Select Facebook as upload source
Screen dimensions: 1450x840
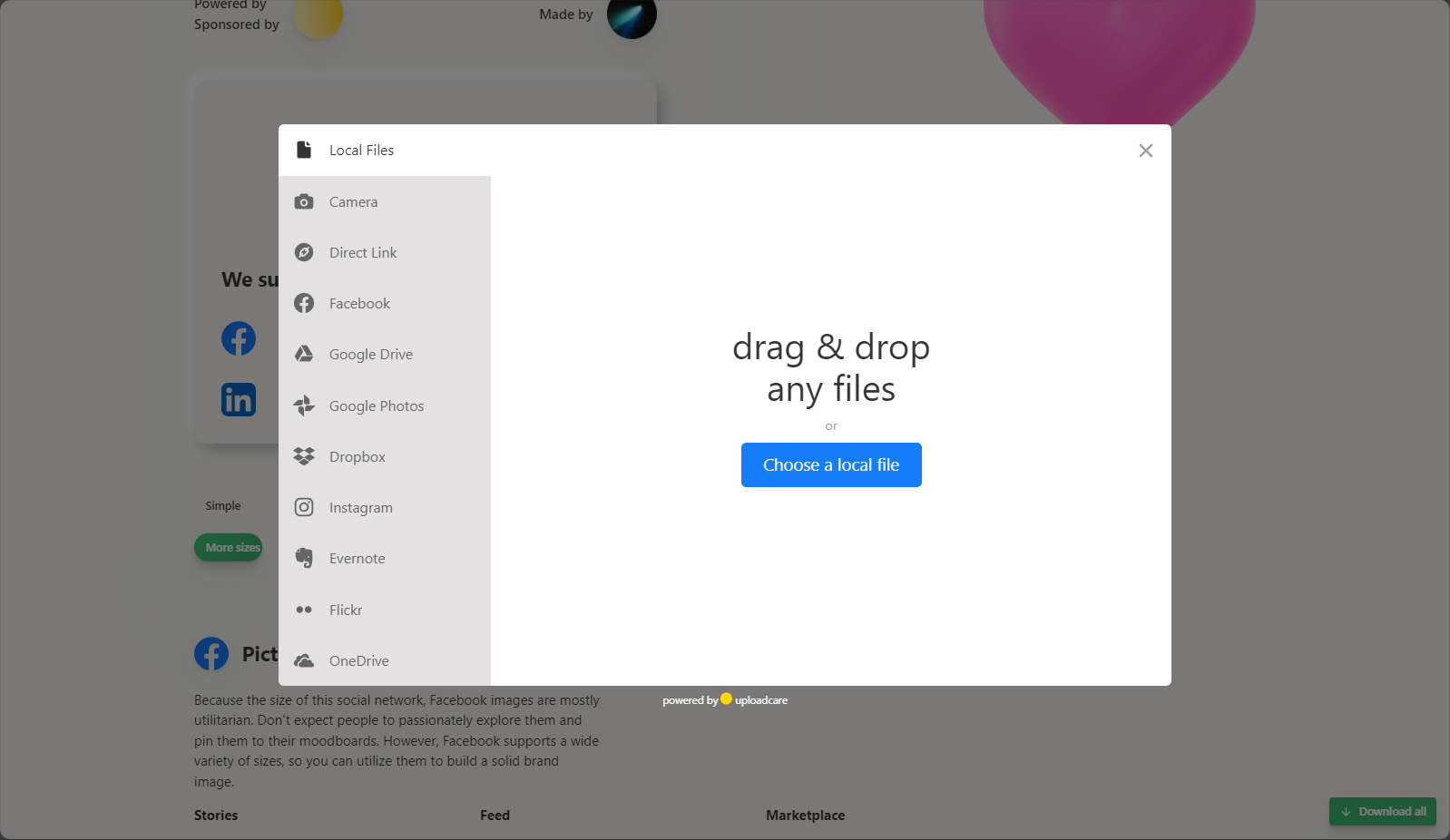385,303
